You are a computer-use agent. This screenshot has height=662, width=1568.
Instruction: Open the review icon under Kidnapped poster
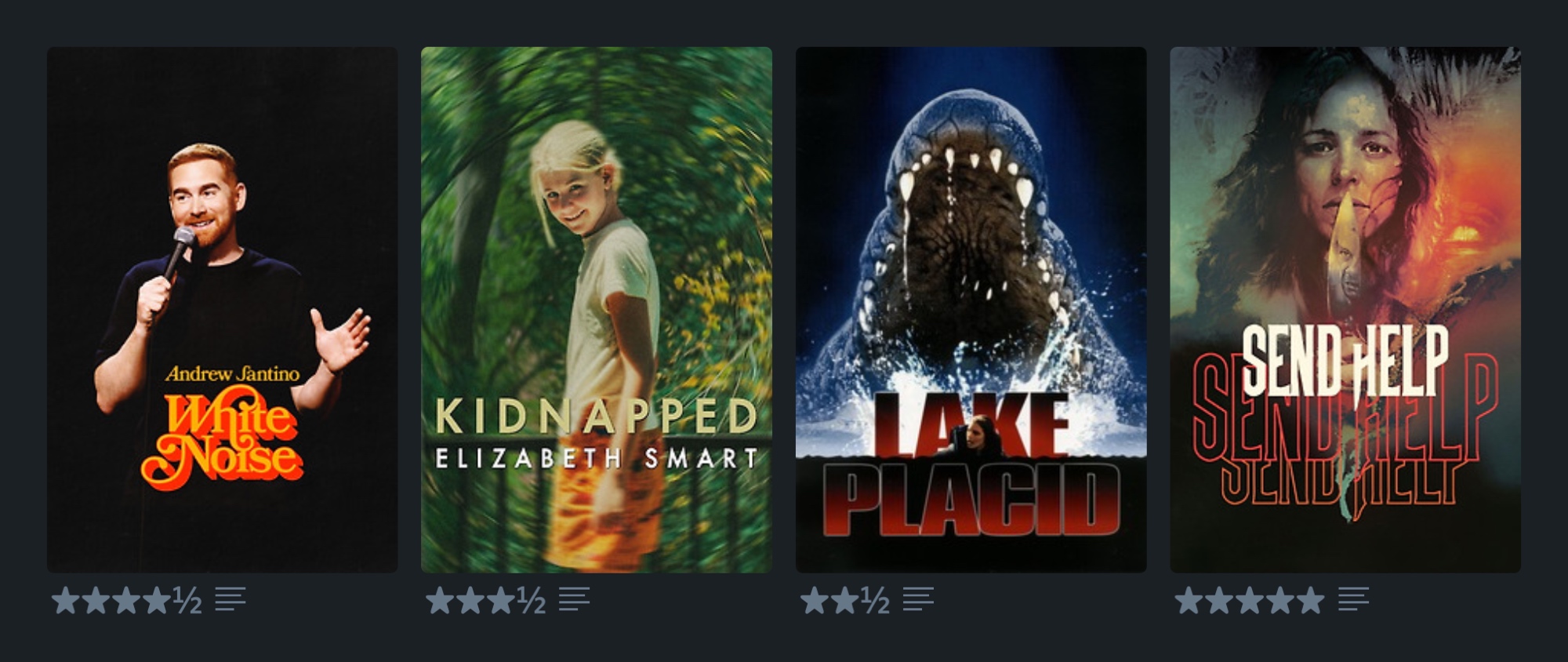(x=574, y=600)
